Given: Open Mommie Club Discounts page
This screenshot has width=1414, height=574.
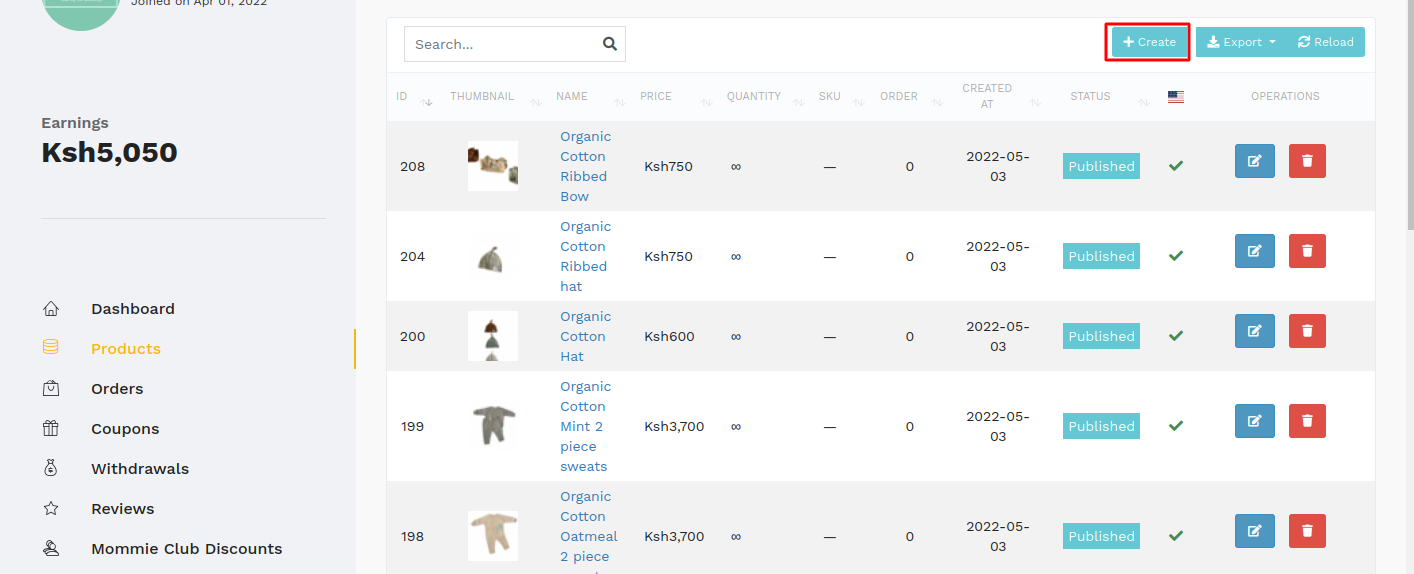Looking at the screenshot, I should tap(187, 549).
